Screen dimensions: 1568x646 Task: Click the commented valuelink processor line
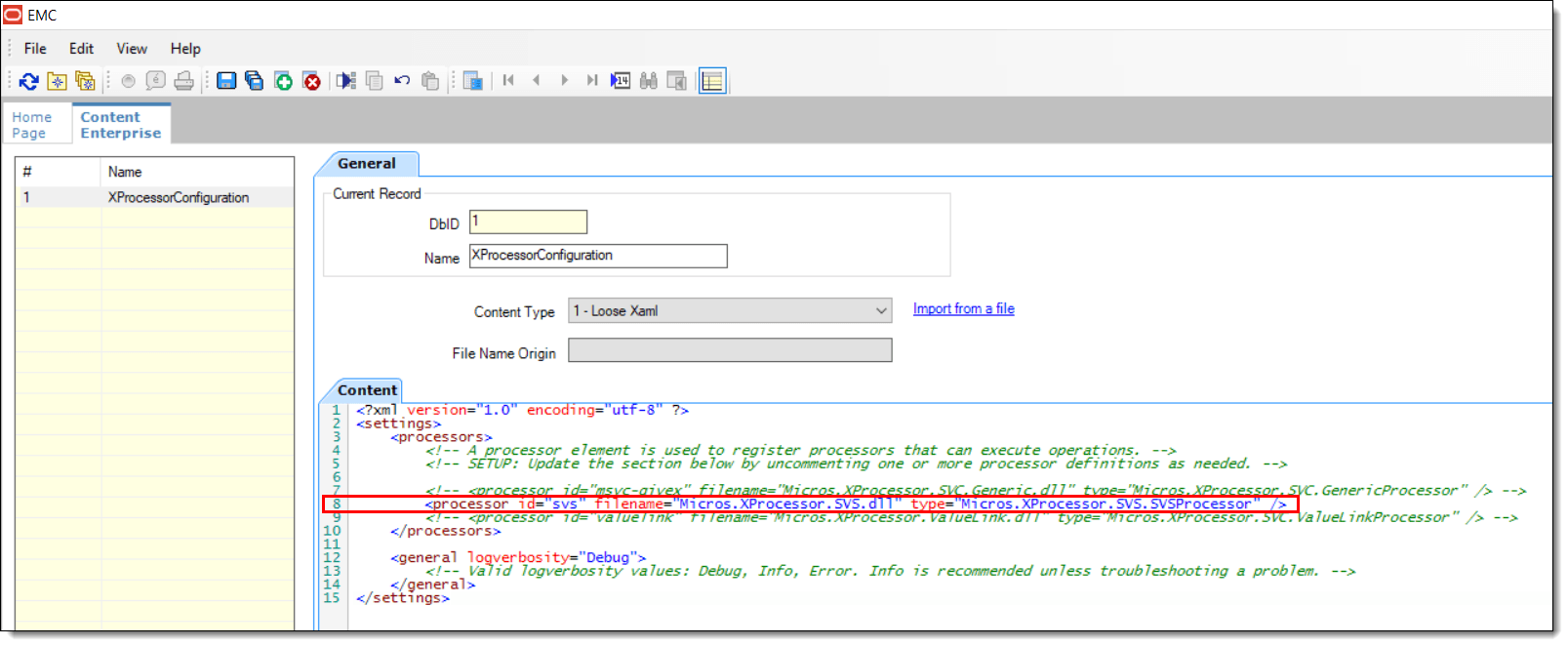971,517
